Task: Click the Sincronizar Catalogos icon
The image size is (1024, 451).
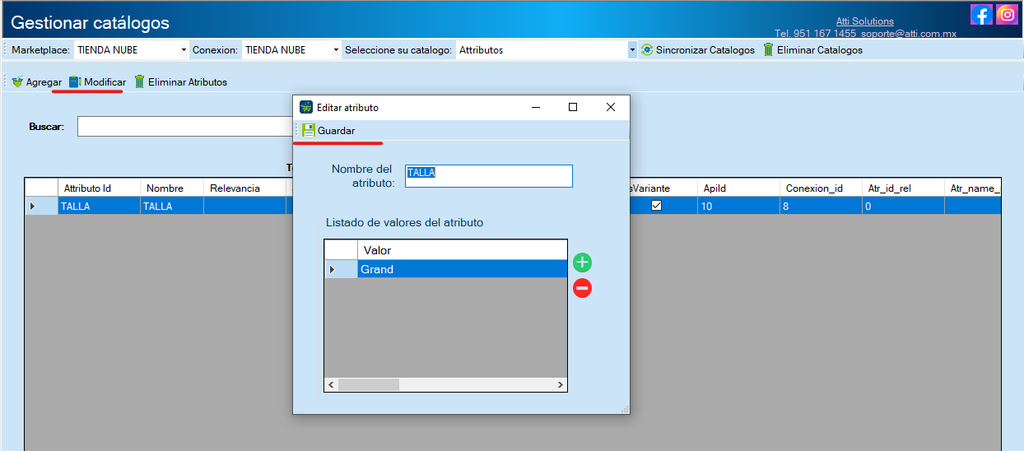Action: click(647, 50)
